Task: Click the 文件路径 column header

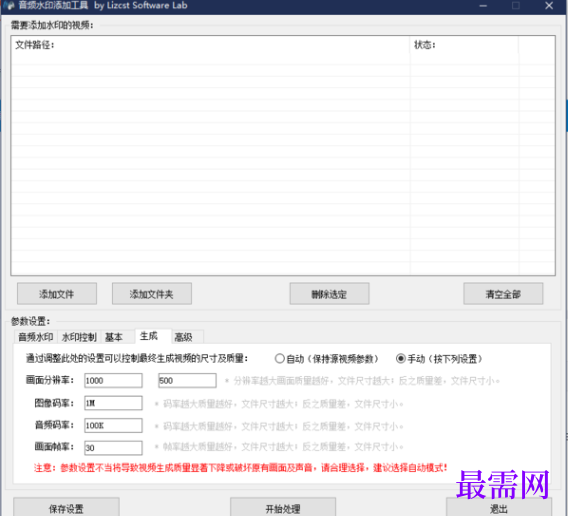Action: click(x=211, y=45)
